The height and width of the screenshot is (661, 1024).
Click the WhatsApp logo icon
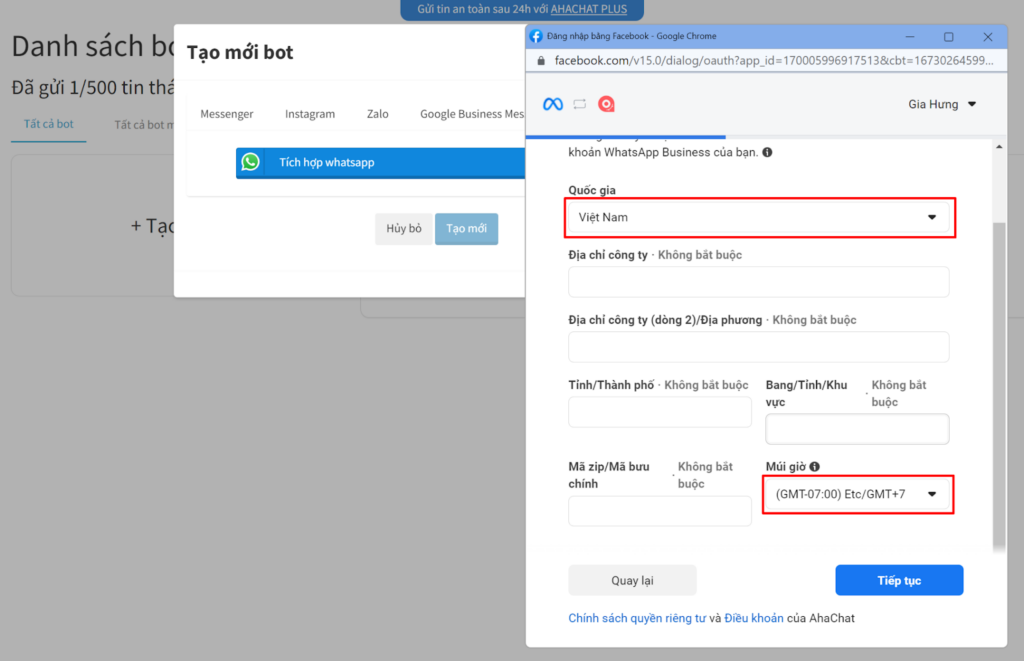(251, 162)
